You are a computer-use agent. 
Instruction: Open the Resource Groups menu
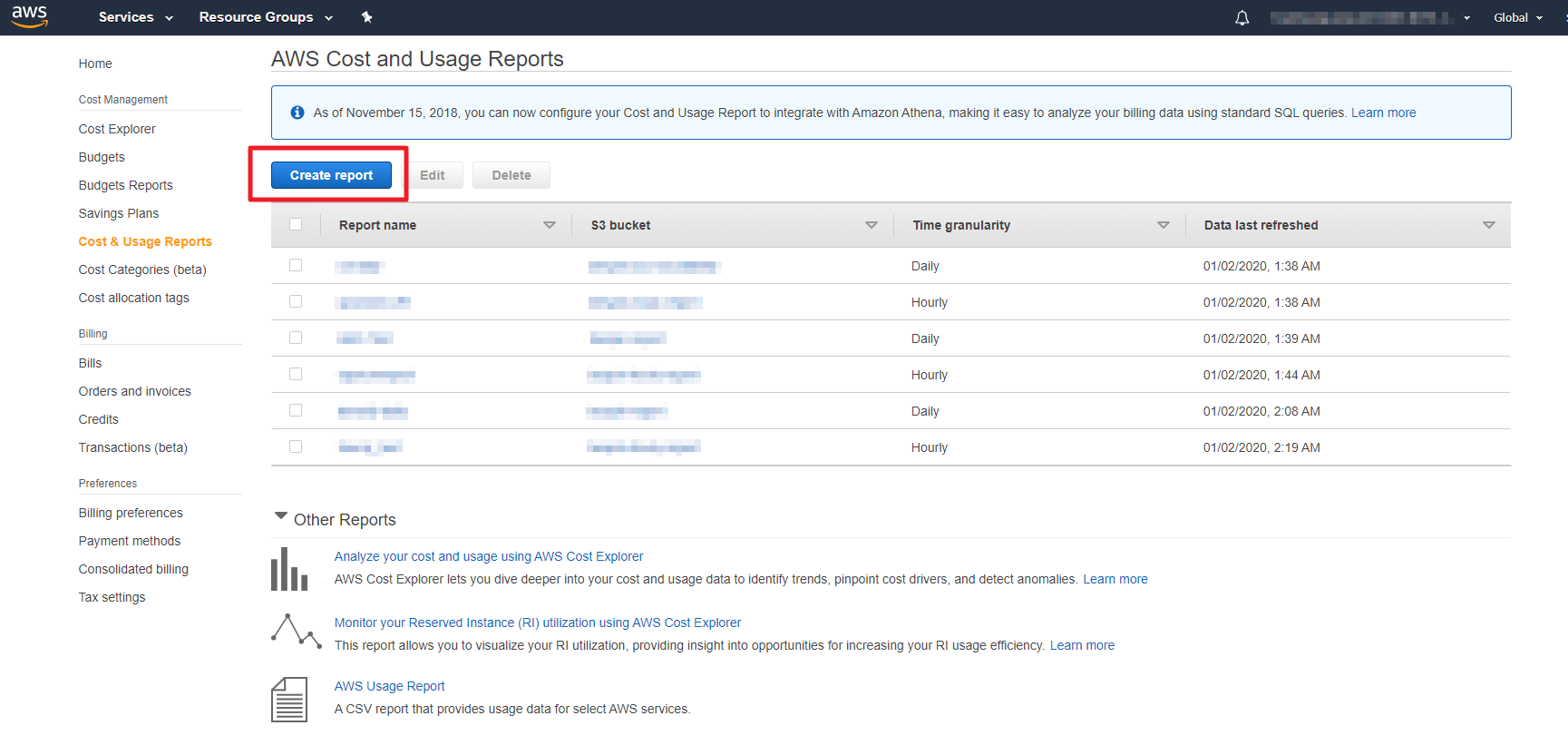[x=265, y=17]
